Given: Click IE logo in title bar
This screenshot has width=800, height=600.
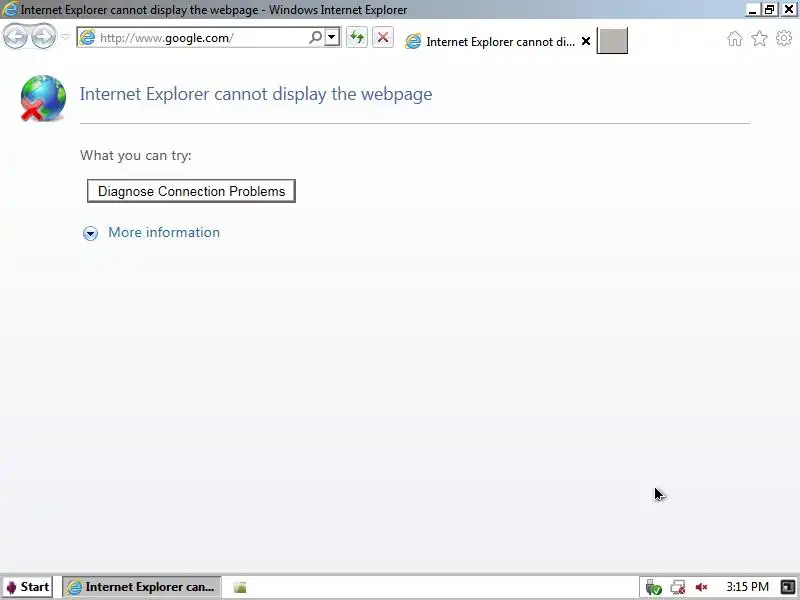Looking at the screenshot, I should pyautogui.click(x=10, y=9).
